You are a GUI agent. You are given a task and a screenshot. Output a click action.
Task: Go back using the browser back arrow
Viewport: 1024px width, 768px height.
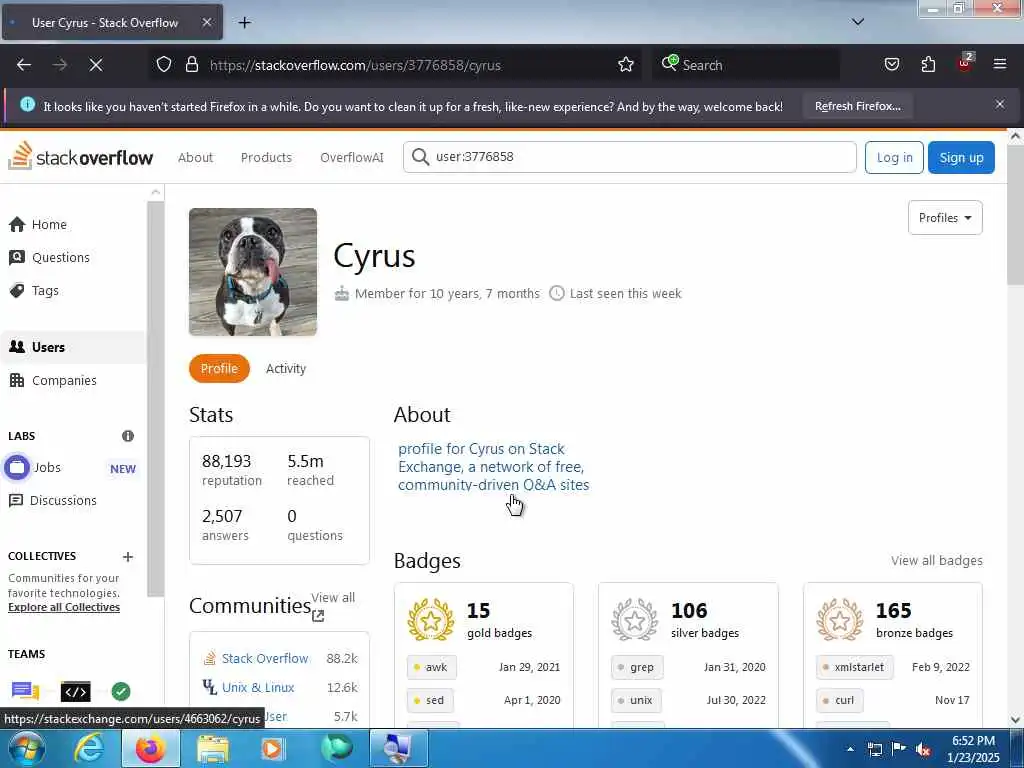(24, 65)
